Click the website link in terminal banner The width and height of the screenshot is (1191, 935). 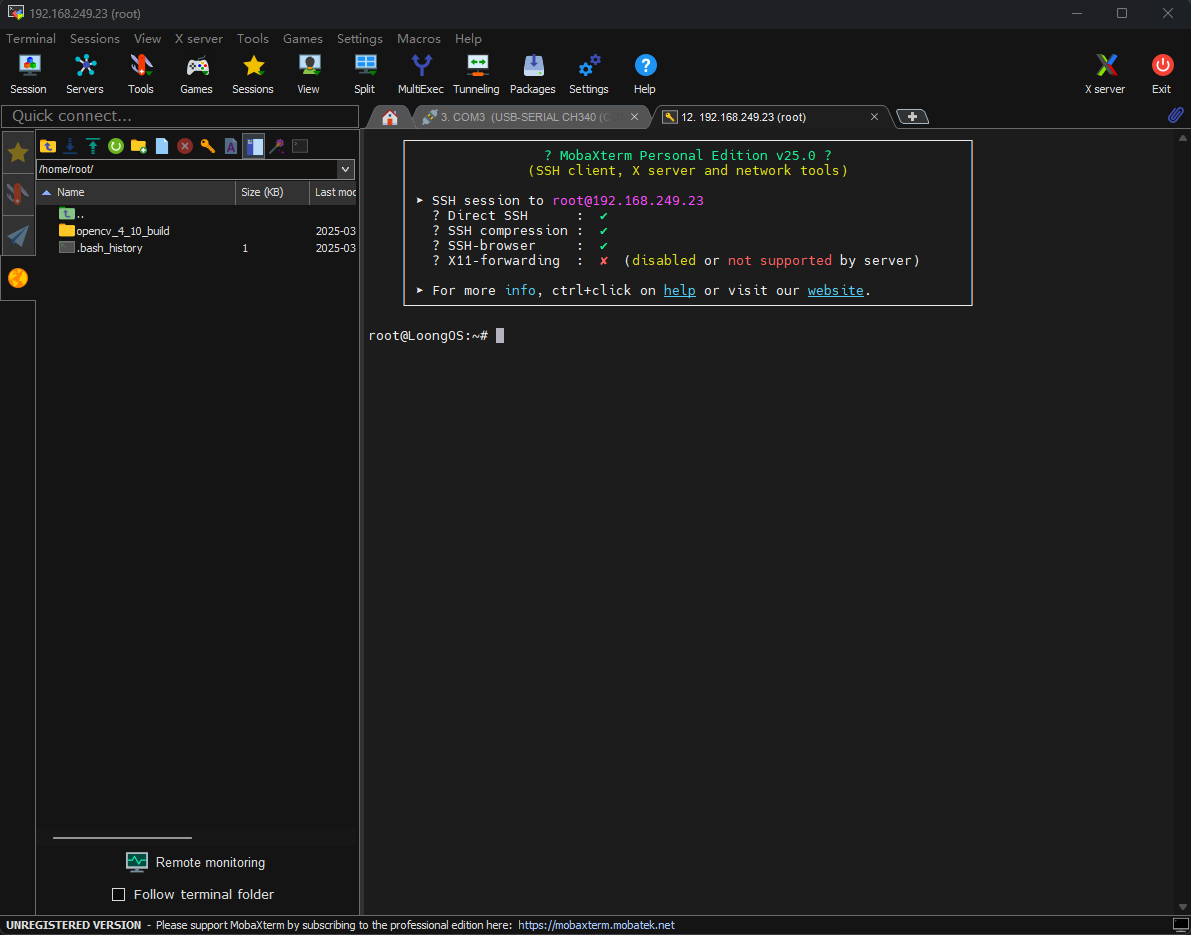[x=836, y=290]
